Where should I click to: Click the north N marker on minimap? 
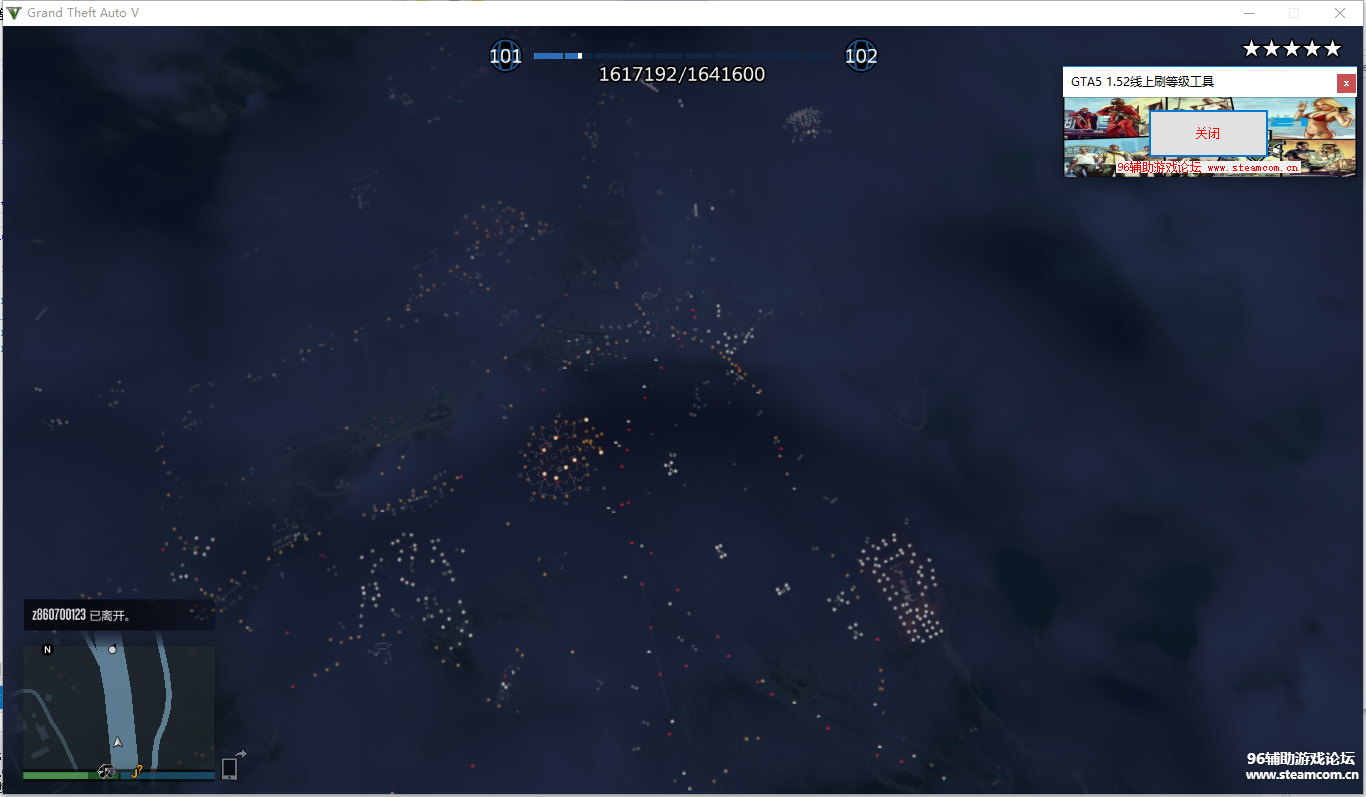(x=47, y=649)
